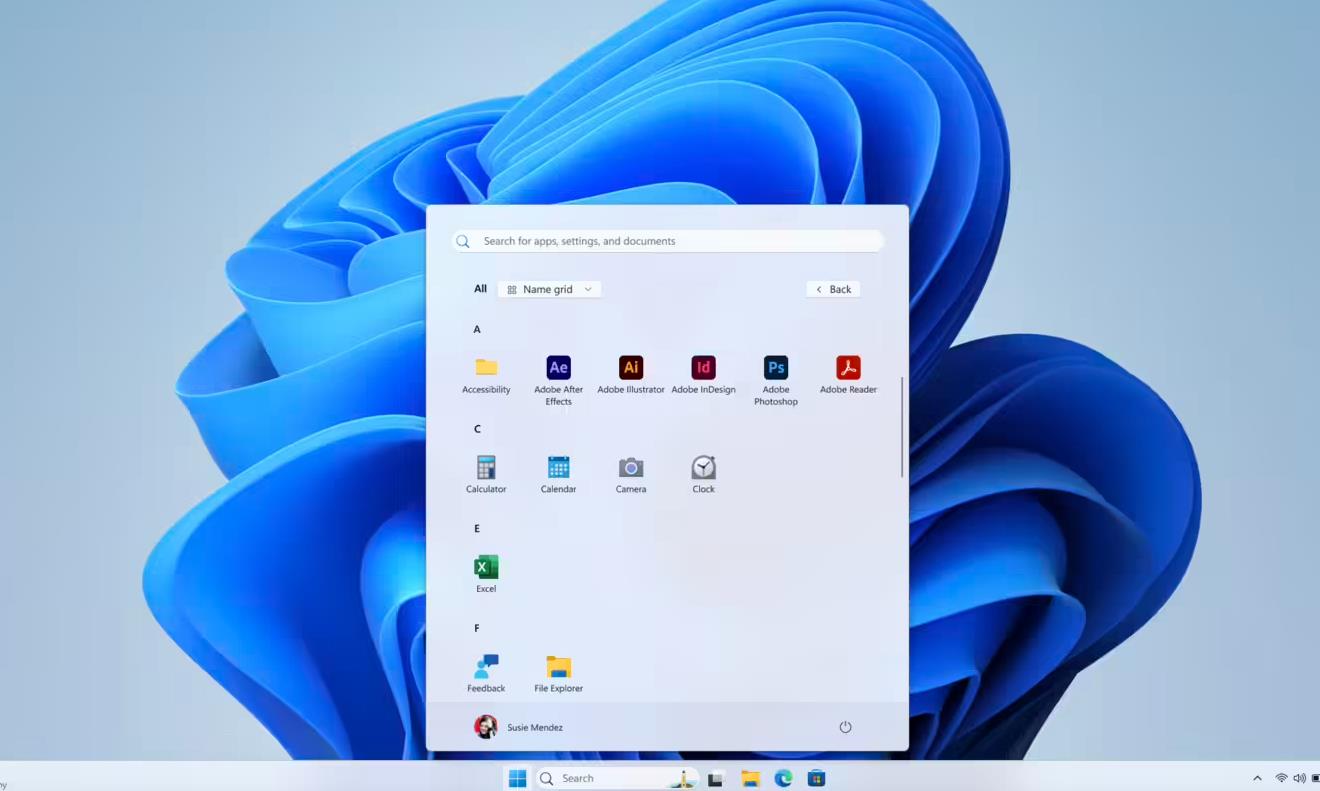
Task: Launch Adobe After Effects
Action: [558, 380]
